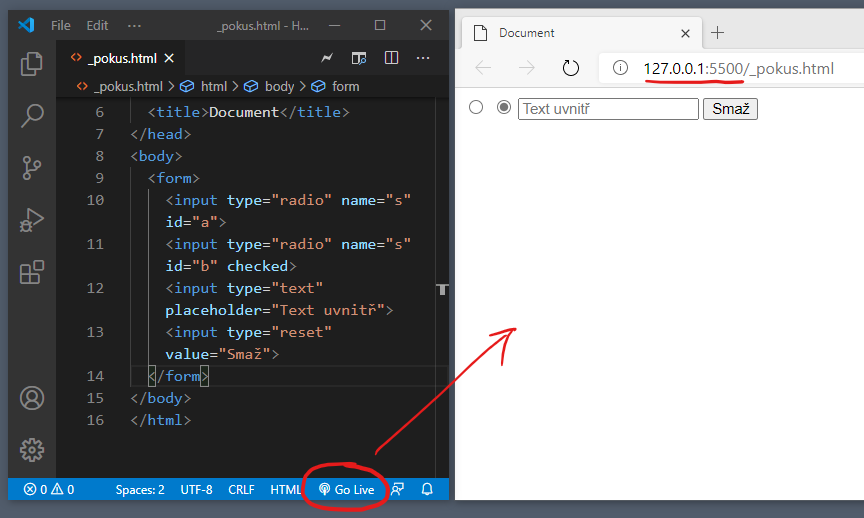Select language mode HTML in status bar
Screen dimensions: 864x518
click(285, 489)
